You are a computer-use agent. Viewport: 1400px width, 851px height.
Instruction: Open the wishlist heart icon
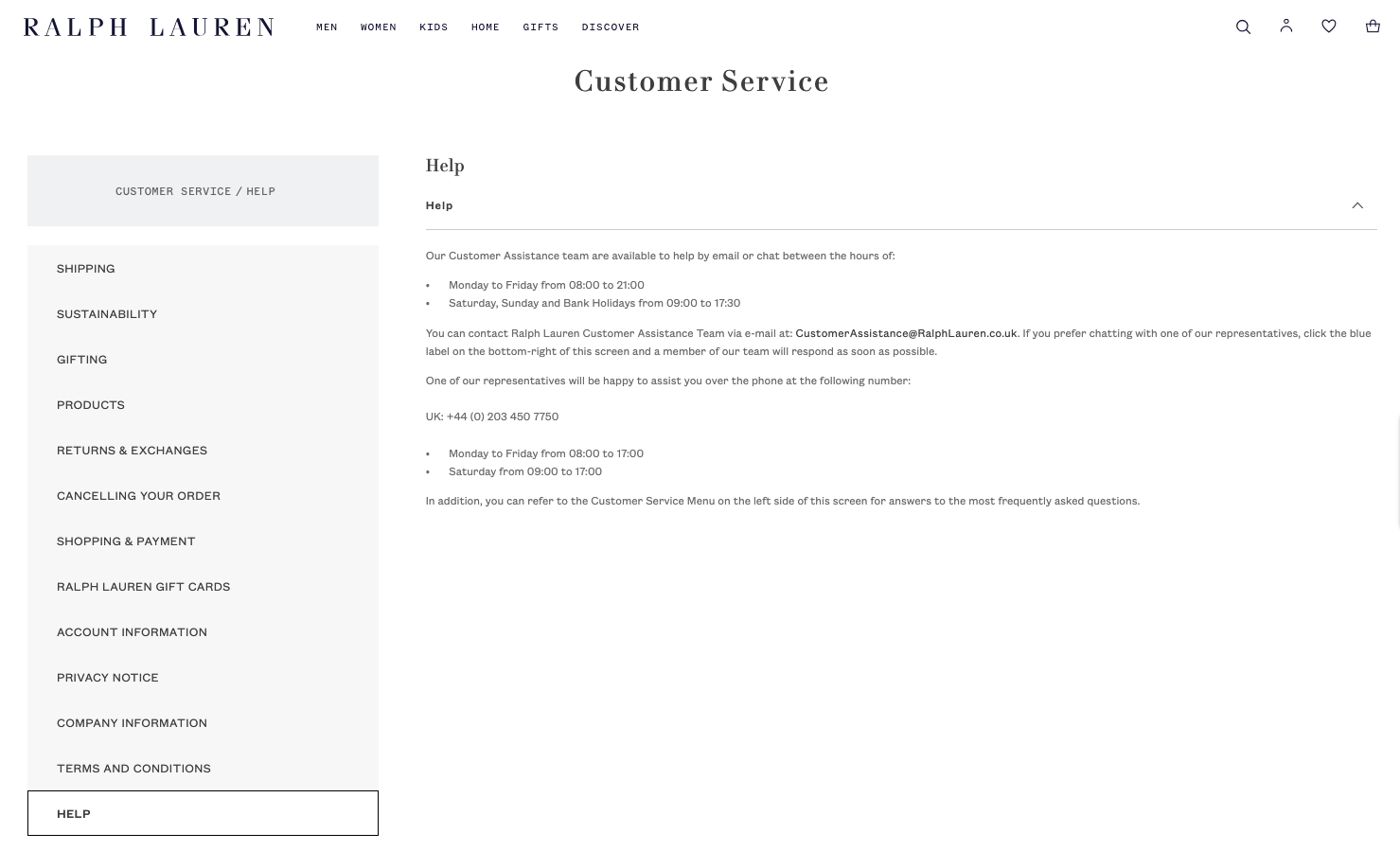(x=1328, y=27)
